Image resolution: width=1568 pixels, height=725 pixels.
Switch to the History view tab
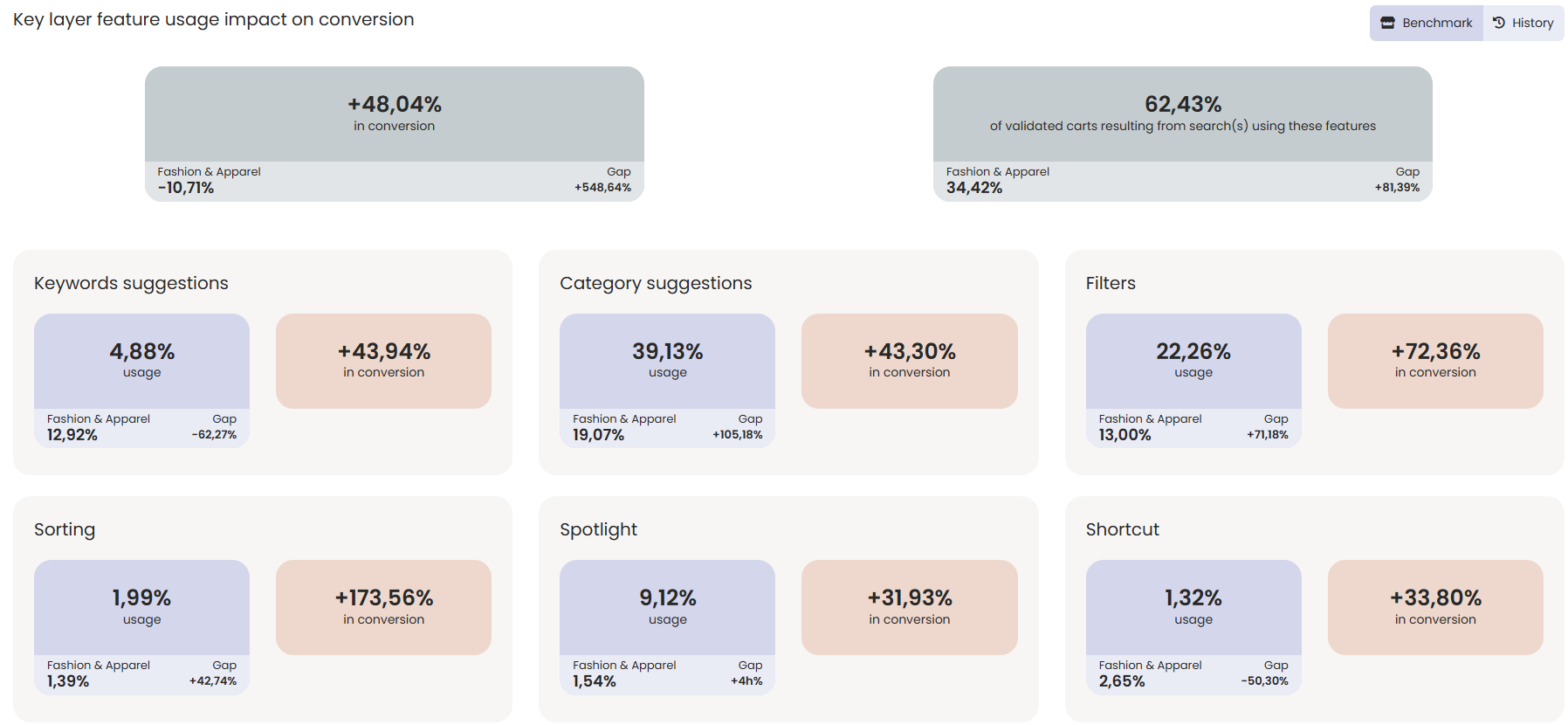tap(1523, 23)
